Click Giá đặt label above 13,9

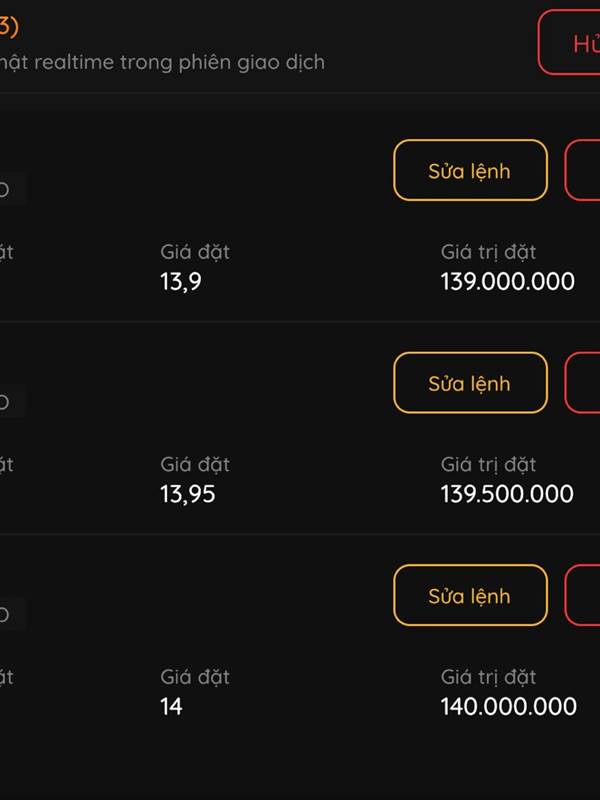195,252
